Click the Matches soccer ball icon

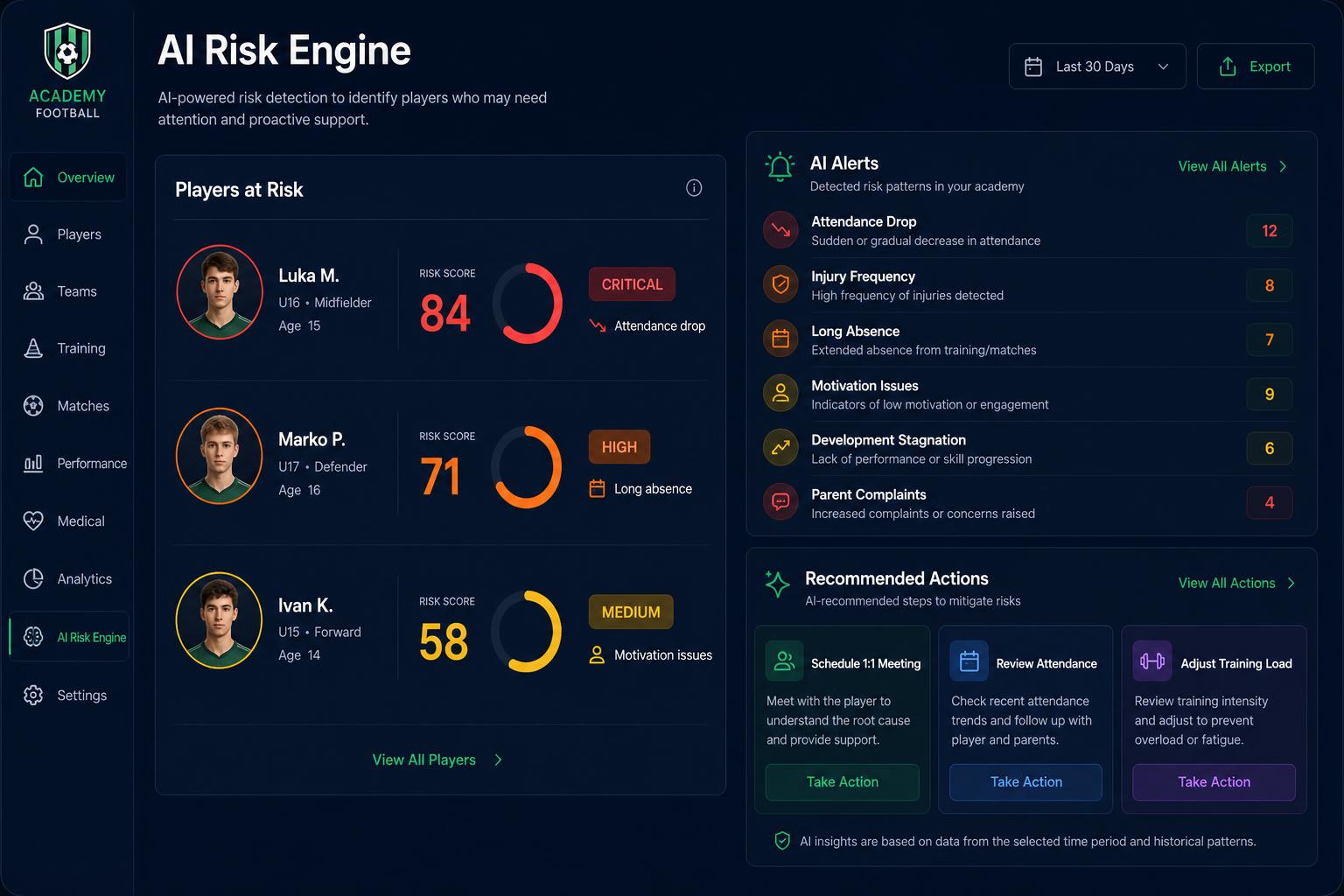33,406
